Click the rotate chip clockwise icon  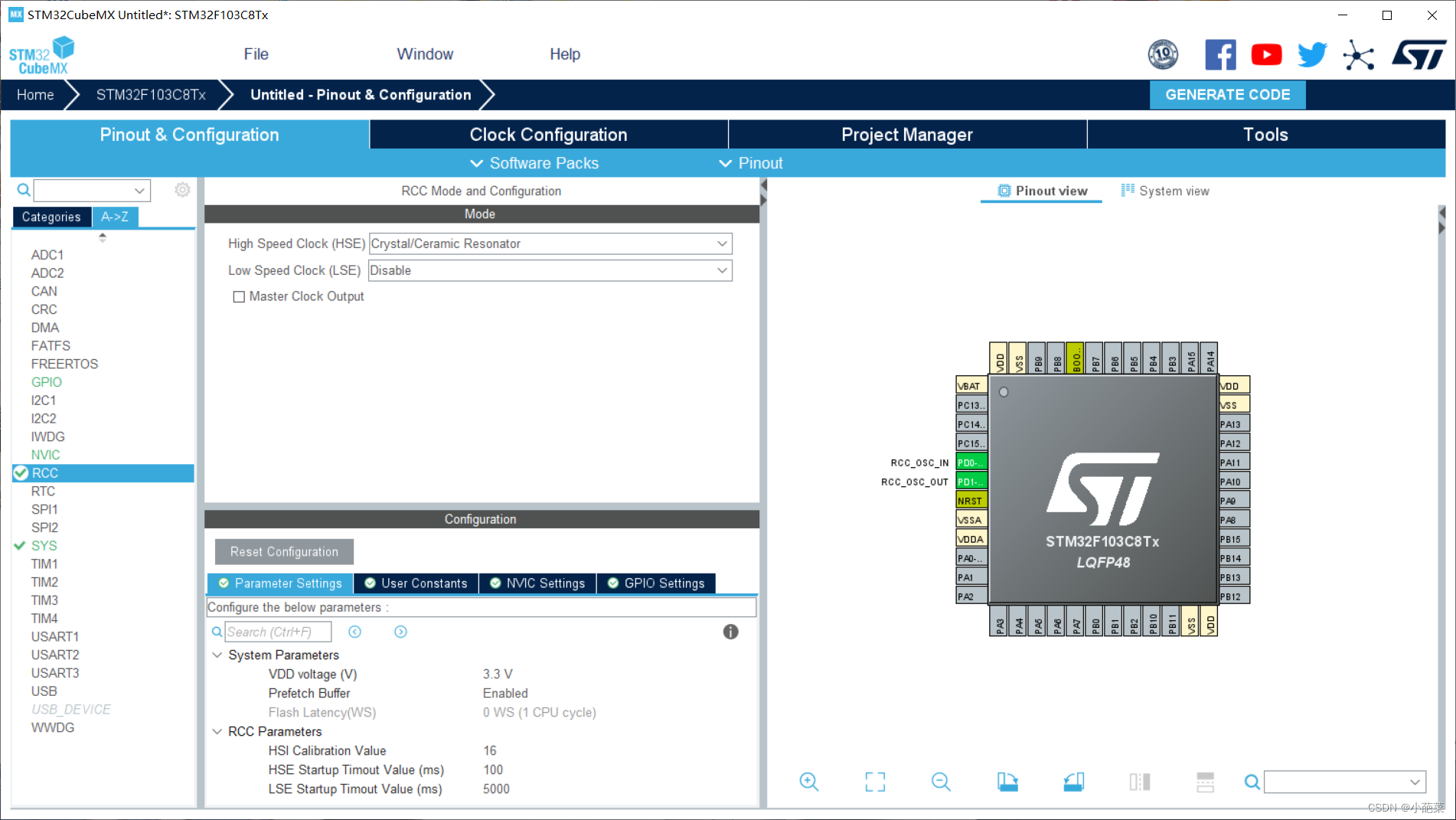tap(1007, 782)
